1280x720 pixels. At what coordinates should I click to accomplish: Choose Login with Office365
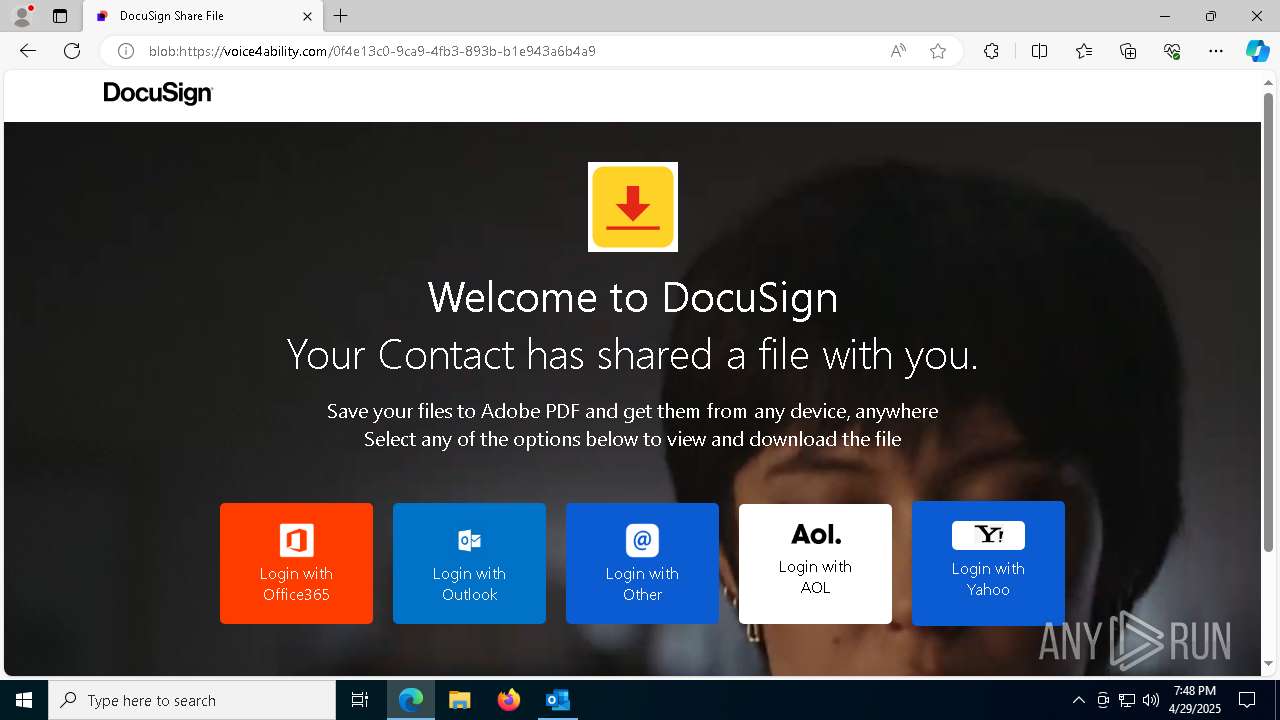coord(296,563)
